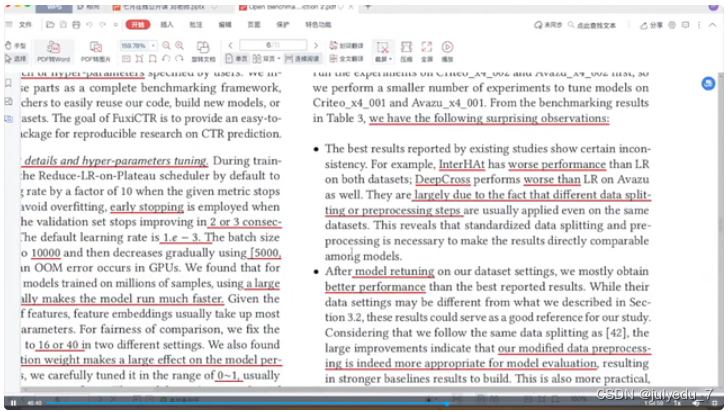Activate the hand tool

(x=15, y=46)
